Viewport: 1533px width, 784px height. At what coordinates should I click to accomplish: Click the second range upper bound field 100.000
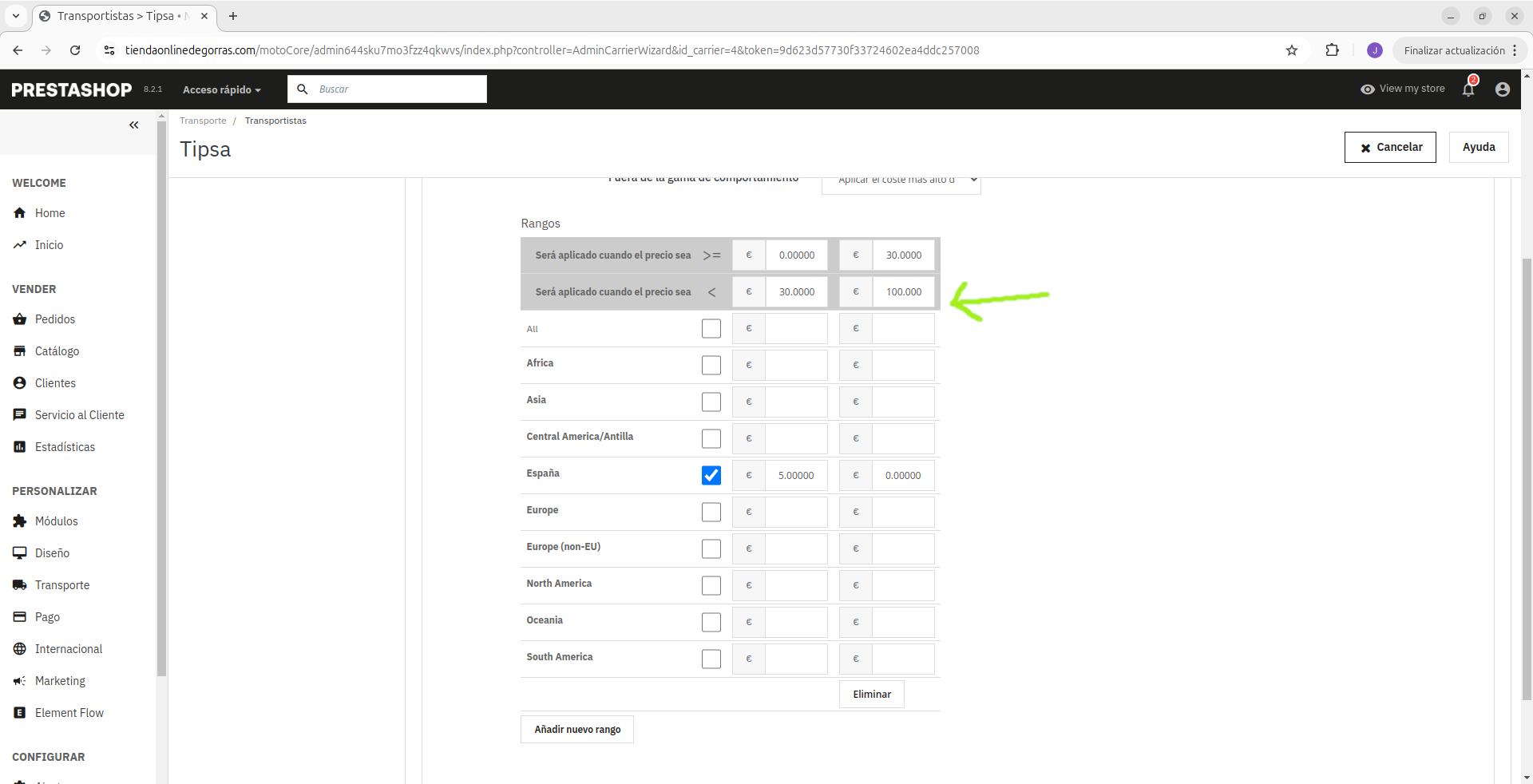(903, 292)
